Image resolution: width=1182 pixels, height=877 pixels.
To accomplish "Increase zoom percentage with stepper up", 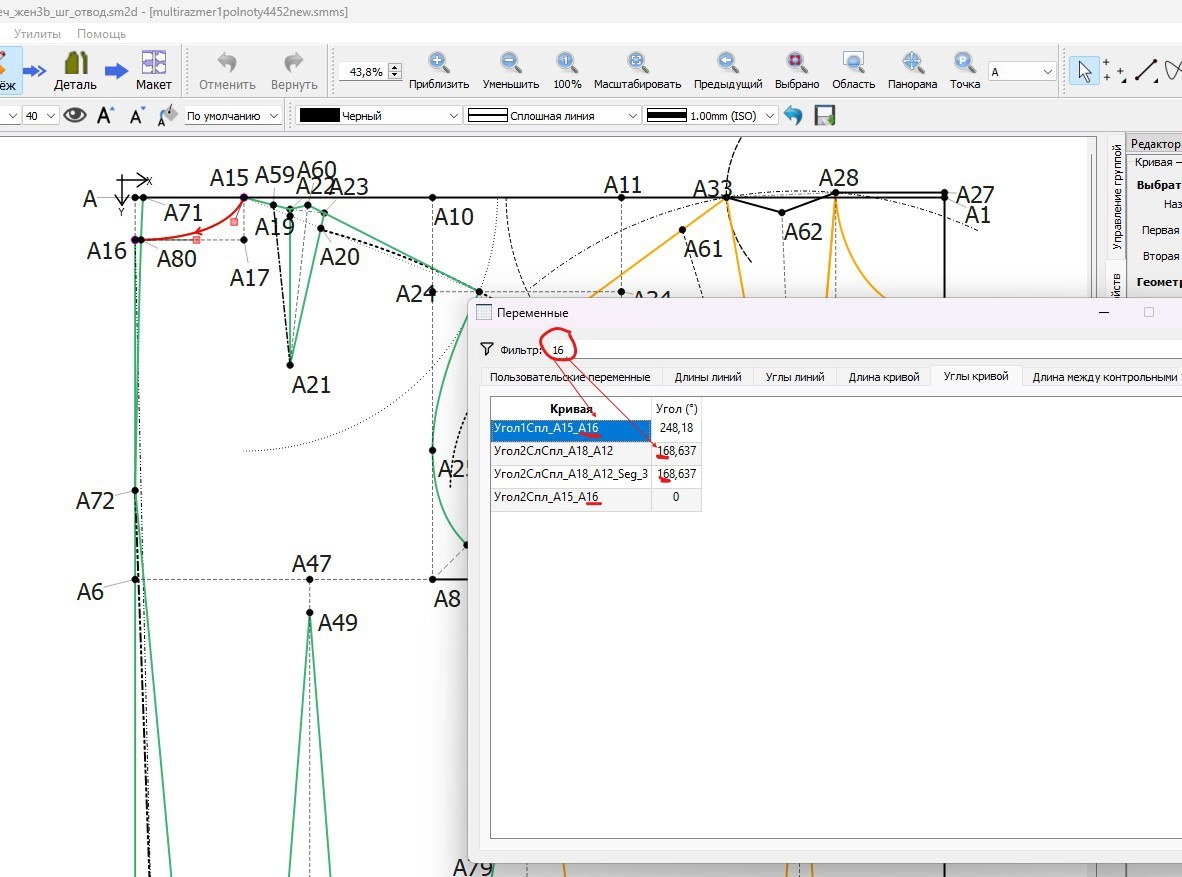I will tap(395, 67).
